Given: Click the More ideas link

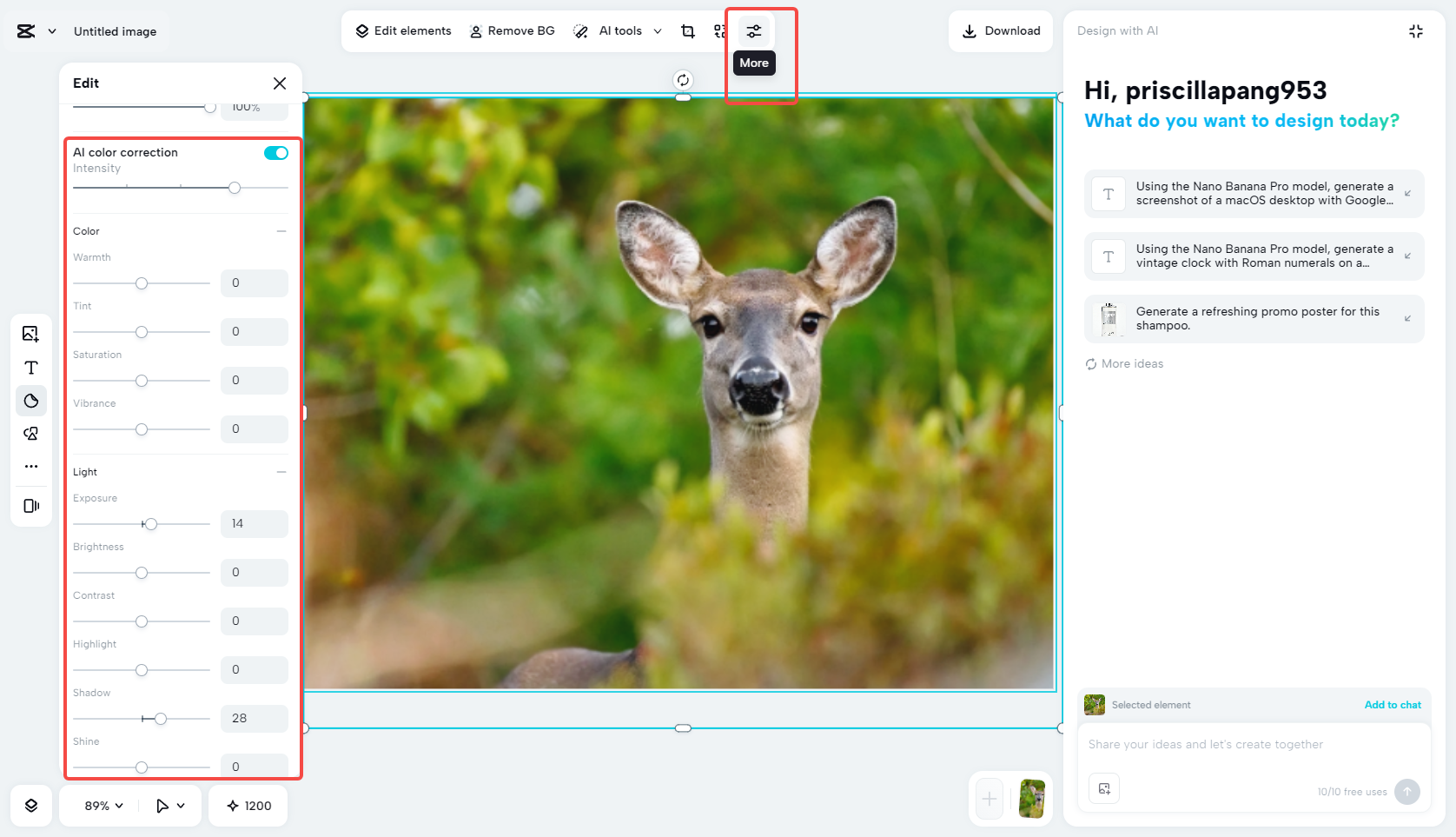Looking at the screenshot, I should 1124,363.
